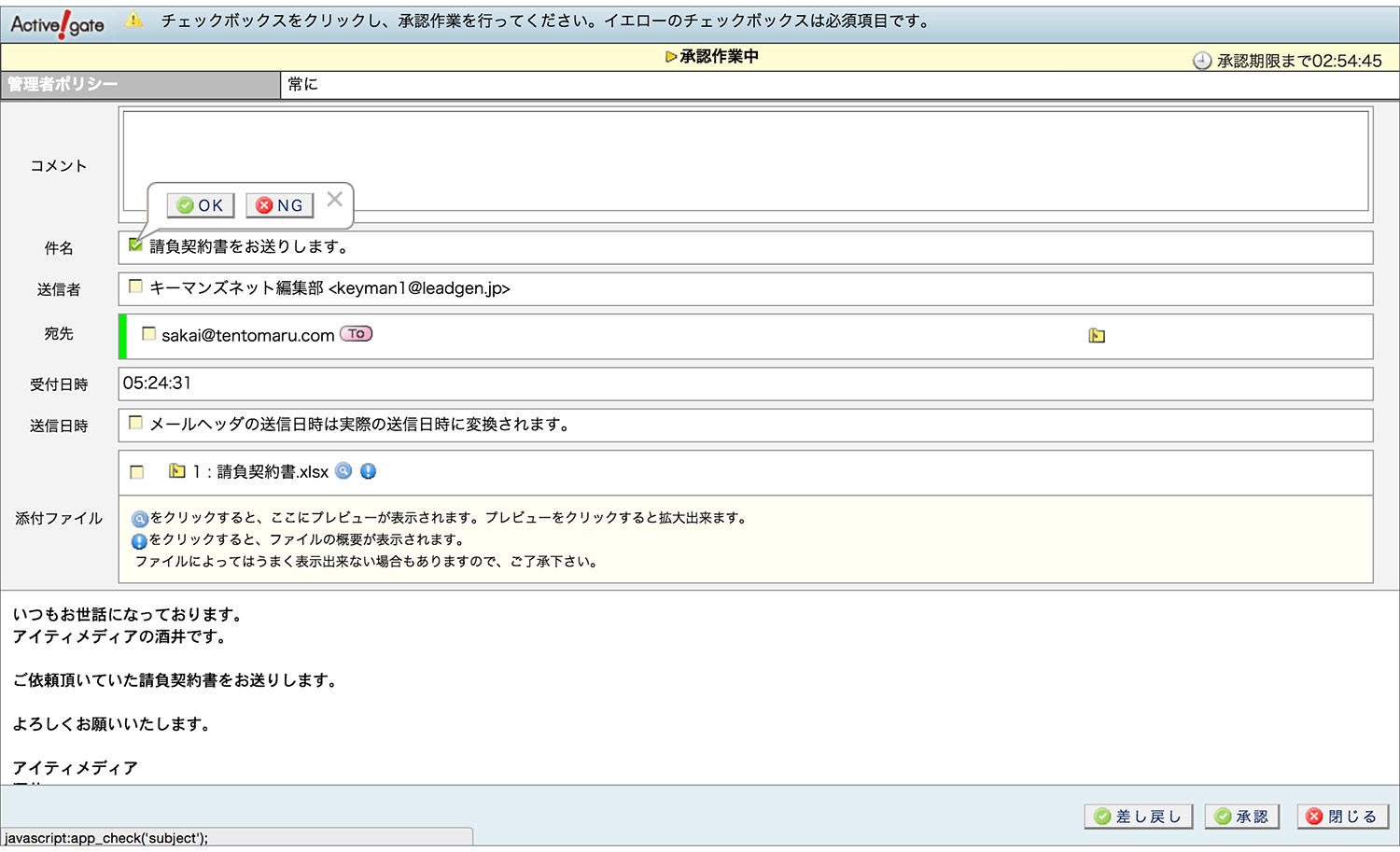Click the 常に policy value

[302, 84]
